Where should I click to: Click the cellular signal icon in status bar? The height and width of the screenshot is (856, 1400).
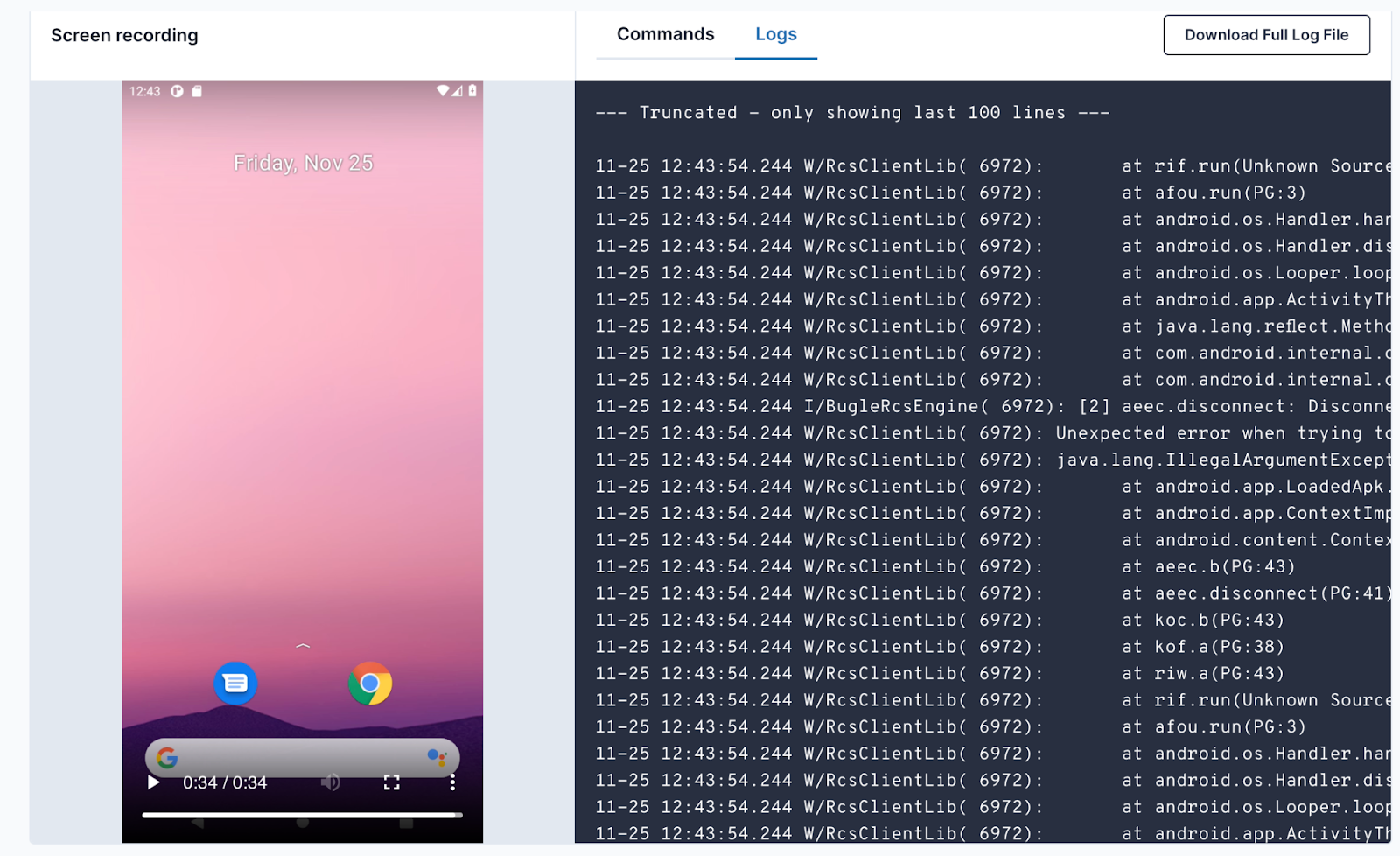click(458, 90)
